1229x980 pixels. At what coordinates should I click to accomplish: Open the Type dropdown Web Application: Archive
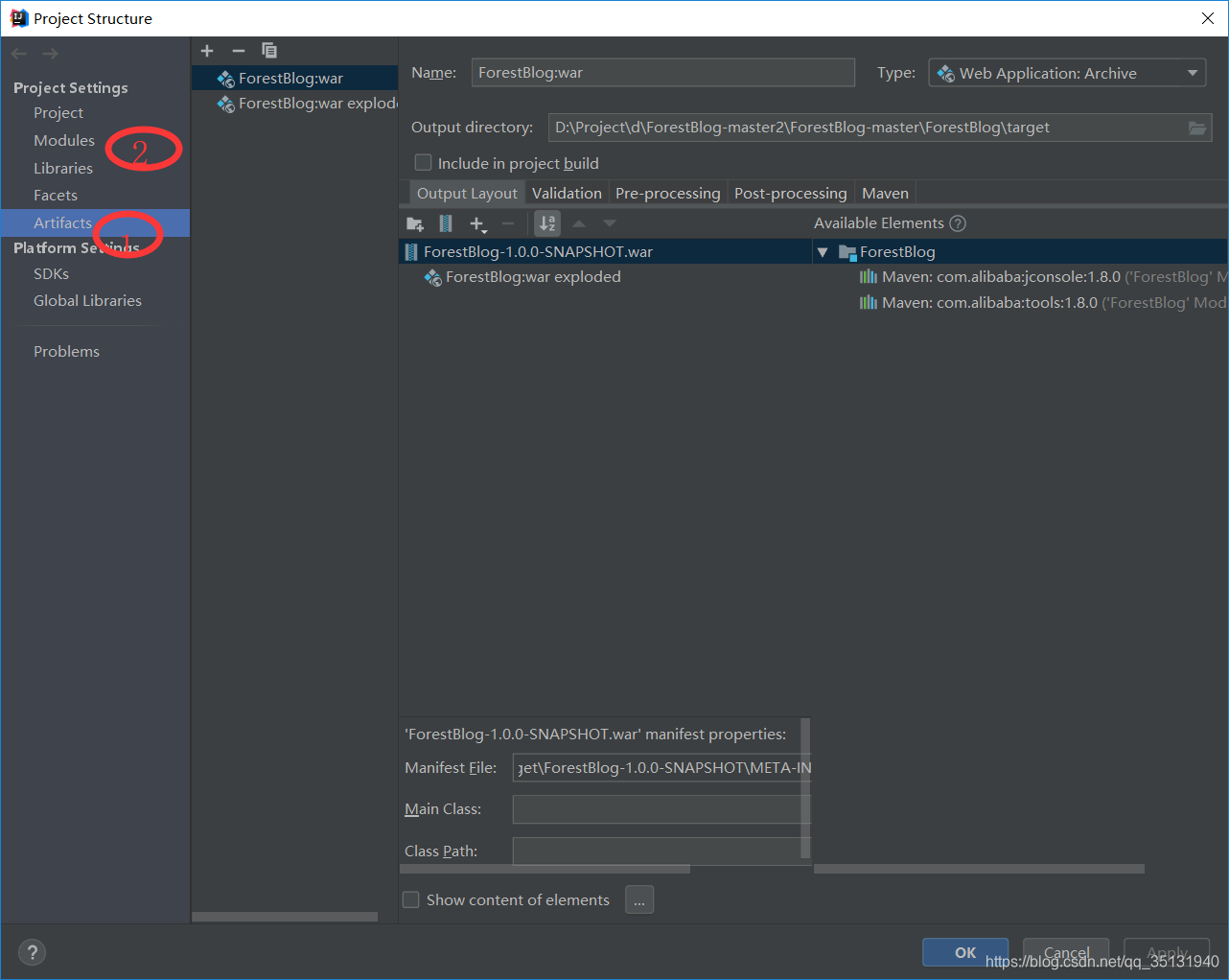1067,73
